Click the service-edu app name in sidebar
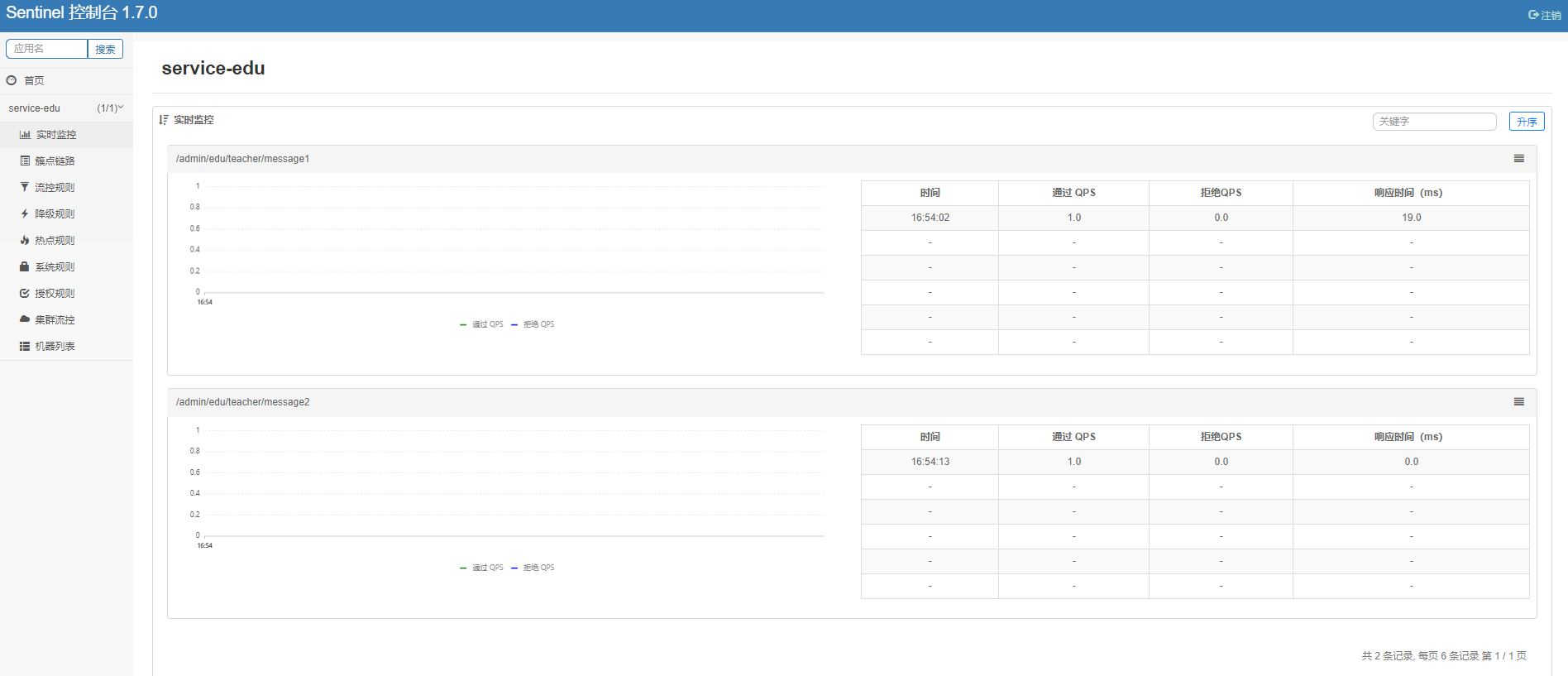This screenshot has height=676, width=1568. (35, 108)
